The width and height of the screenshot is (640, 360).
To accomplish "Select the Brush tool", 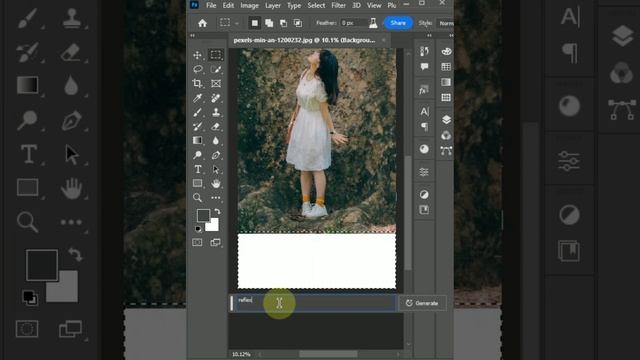I will tap(198, 112).
